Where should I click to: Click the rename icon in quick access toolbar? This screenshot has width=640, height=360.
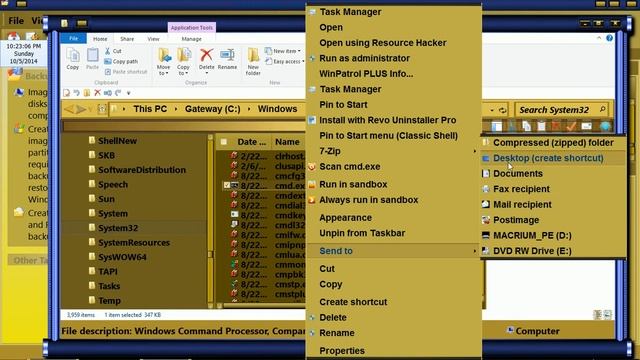[x=108, y=93]
